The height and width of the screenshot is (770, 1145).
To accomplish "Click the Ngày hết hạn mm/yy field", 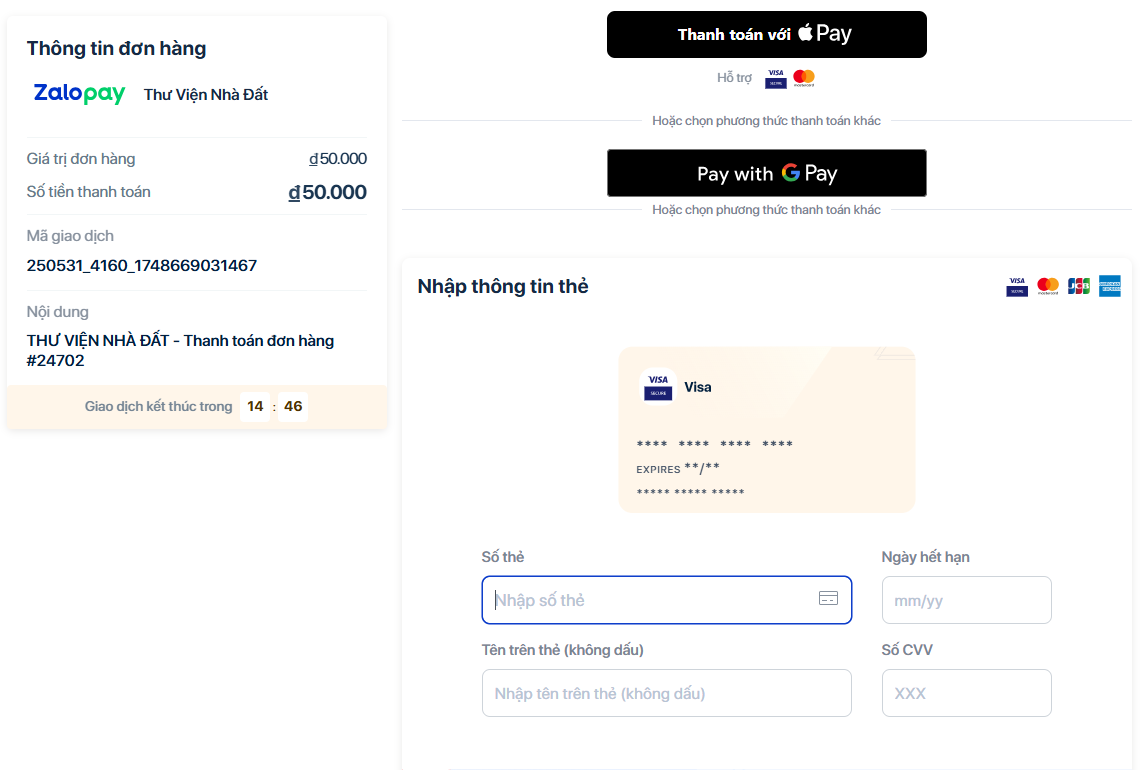I will pyautogui.click(x=966, y=600).
